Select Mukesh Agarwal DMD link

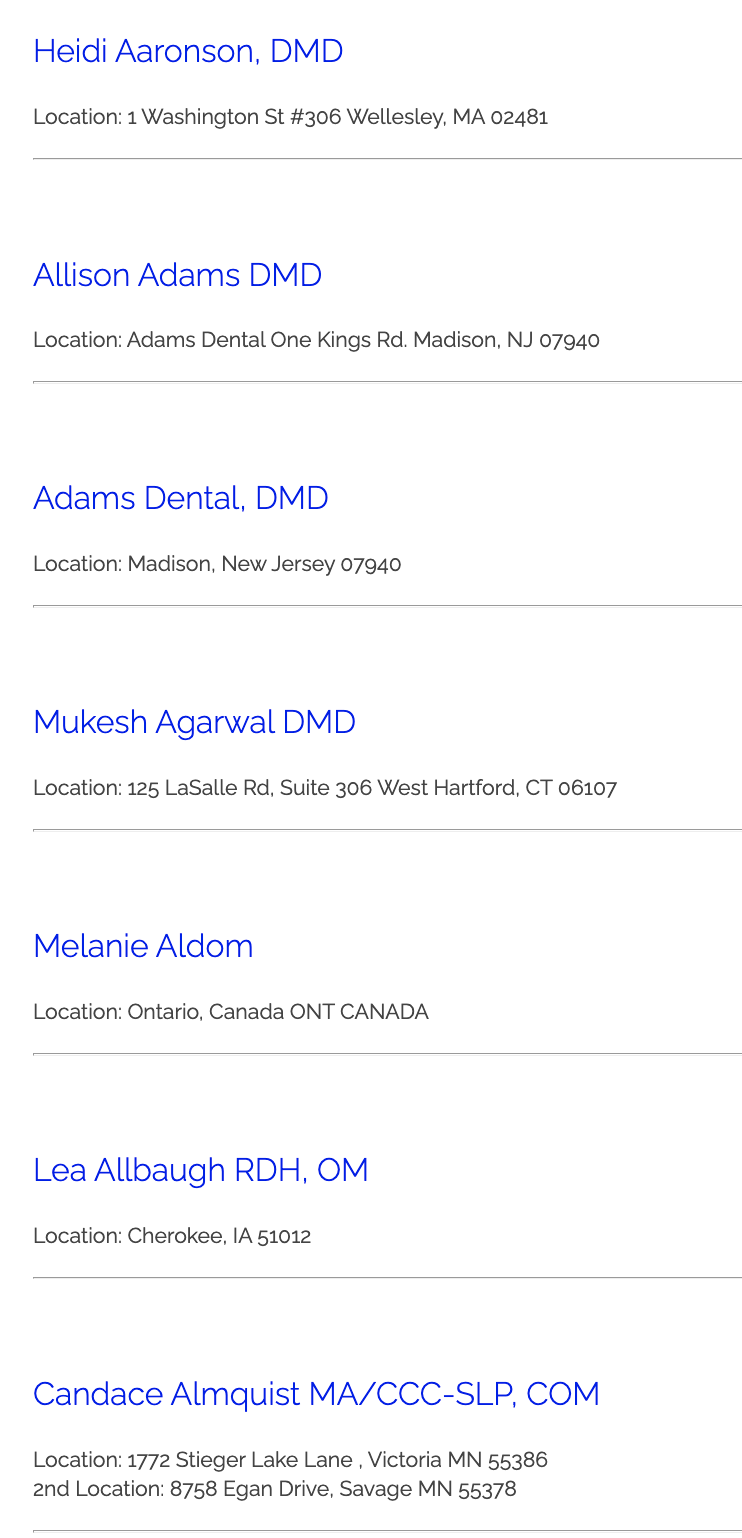(x=194, y=722)
